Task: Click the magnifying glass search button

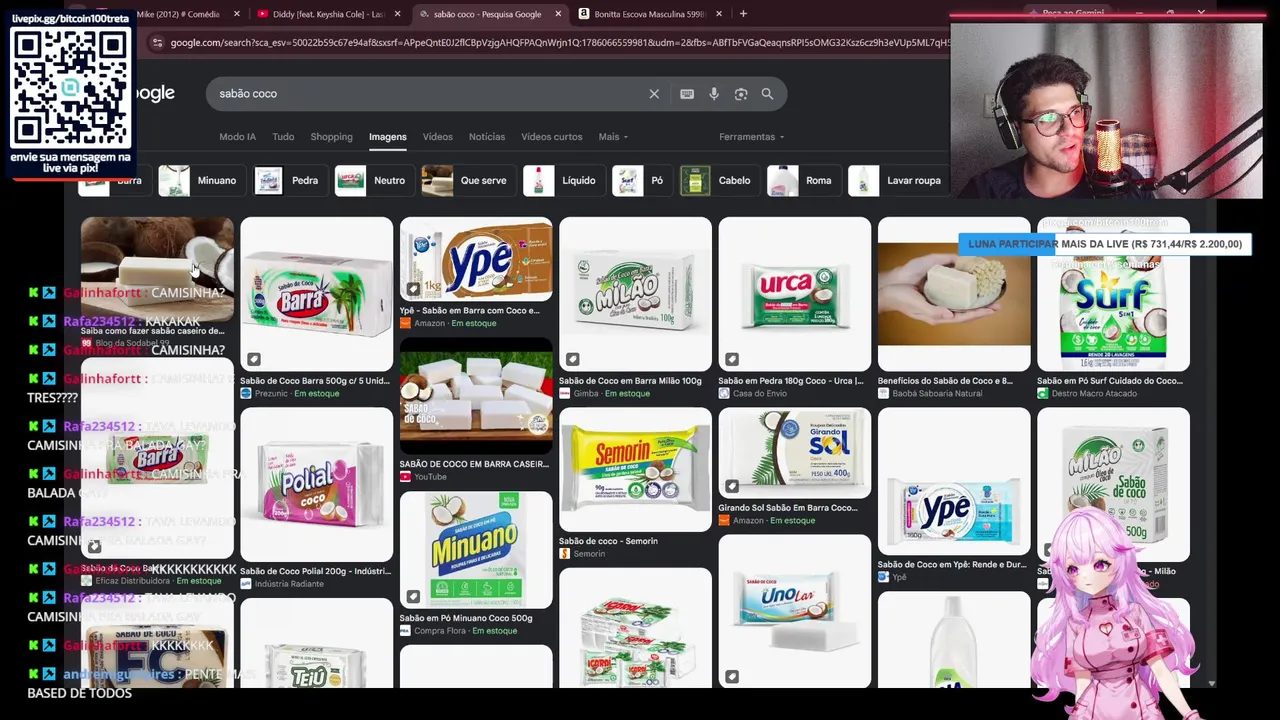Action: [x=767, y=94]
